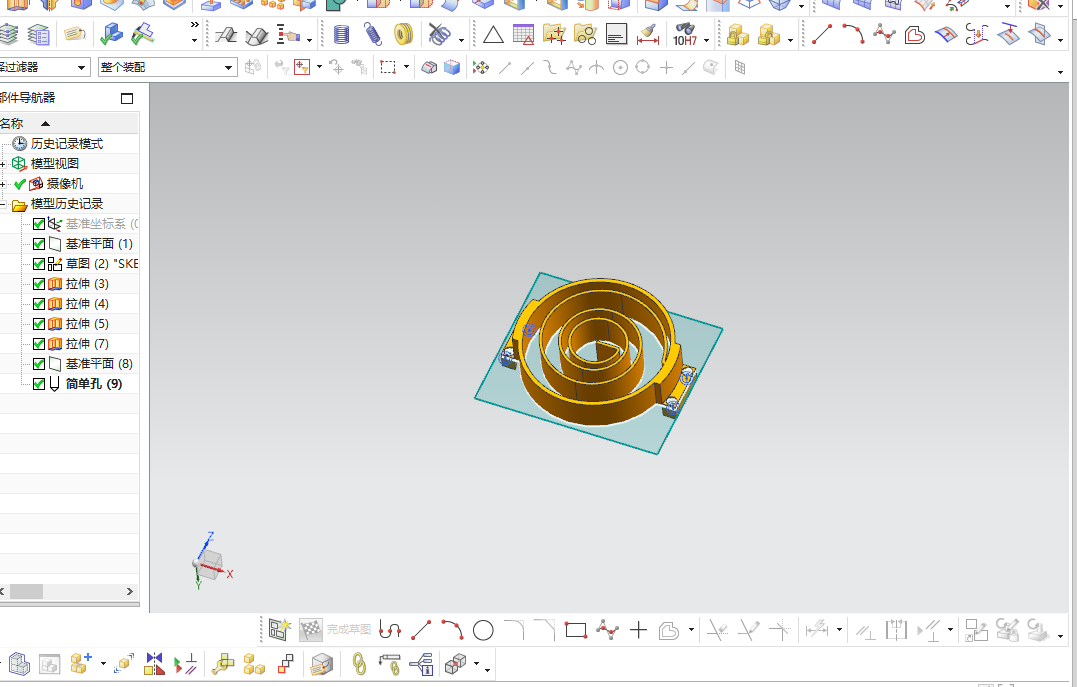Select the 基准平面 (8) feature row
This screenshot has width=1077, height=687.
[99, 363]
